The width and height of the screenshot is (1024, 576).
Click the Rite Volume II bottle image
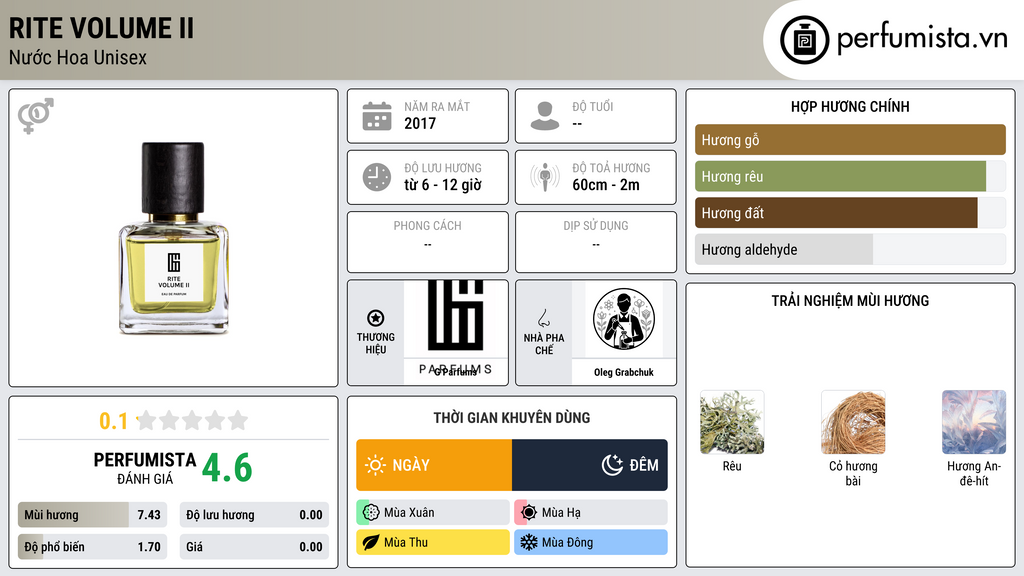tap(174, 238)
